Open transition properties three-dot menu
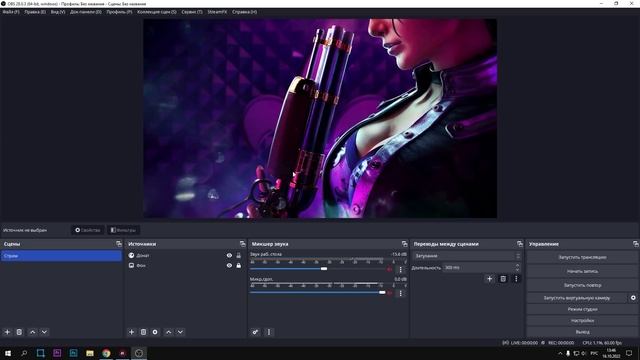Image resolution: width=640 pixels, height=360 pixels. point(516,279)
